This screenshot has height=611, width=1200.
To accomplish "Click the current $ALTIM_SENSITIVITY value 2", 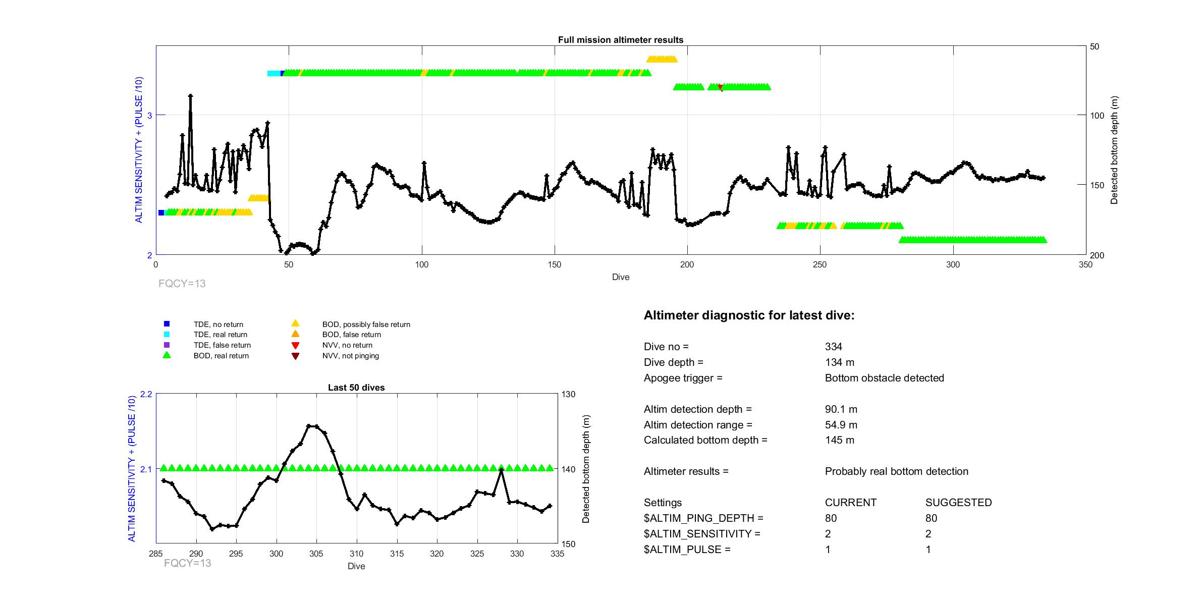I will 828,534.
